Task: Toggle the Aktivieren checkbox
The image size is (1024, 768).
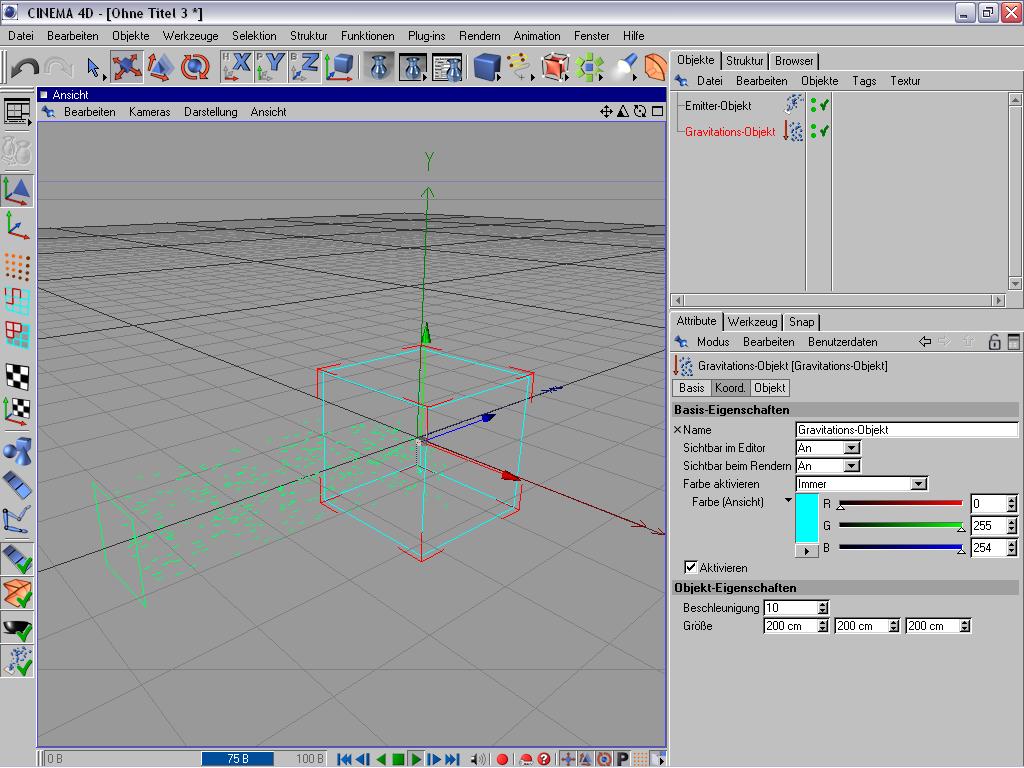Action: tap(690, 567)
